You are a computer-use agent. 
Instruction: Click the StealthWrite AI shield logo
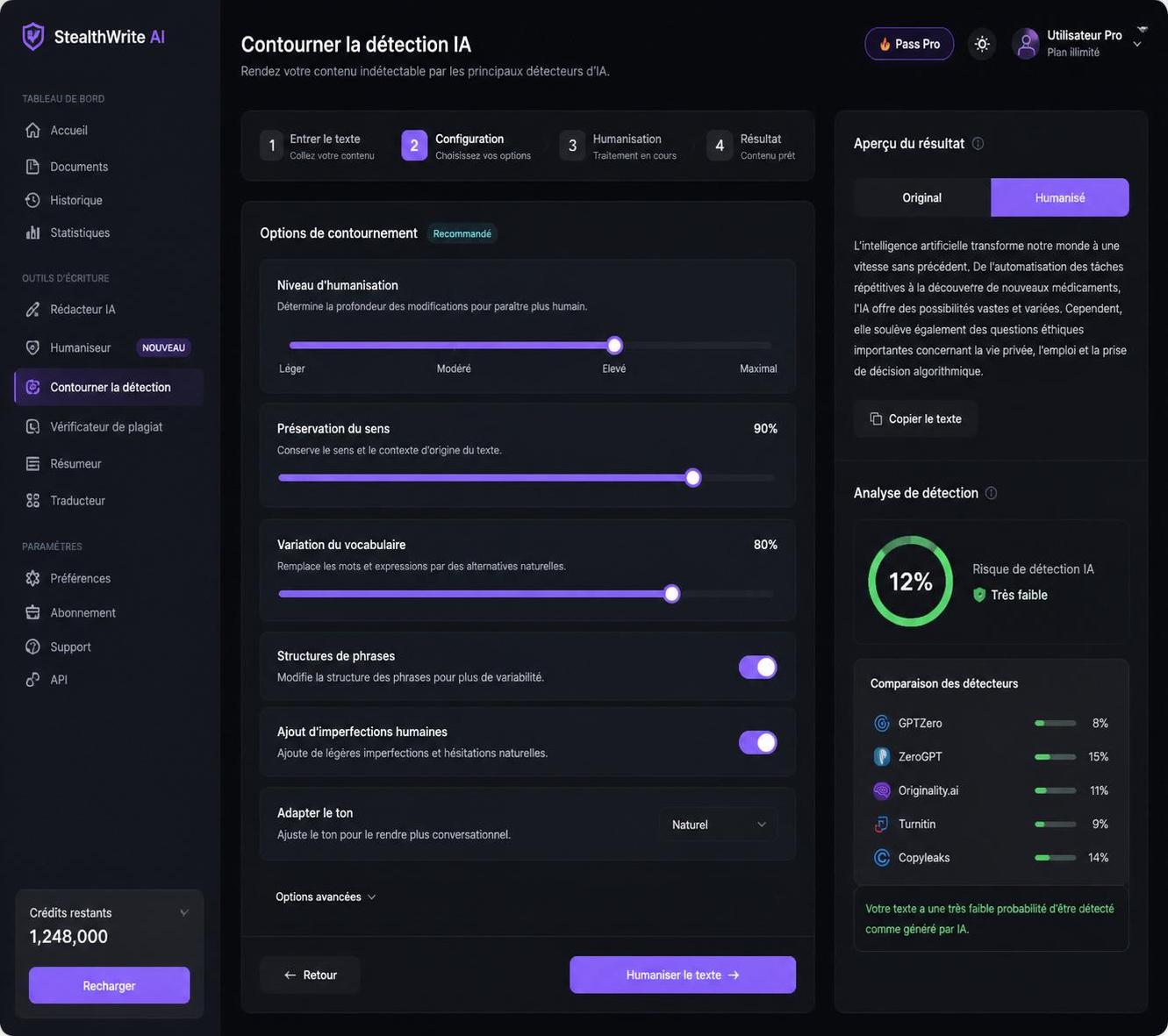(33, 36)
